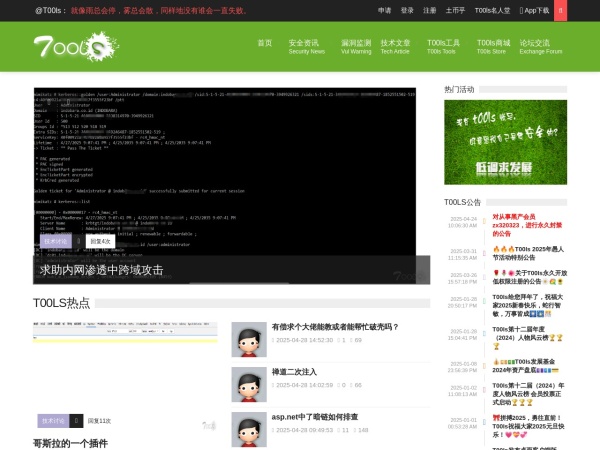Open the T00ls名人堂 hall of fame link

tap(492, 10)
